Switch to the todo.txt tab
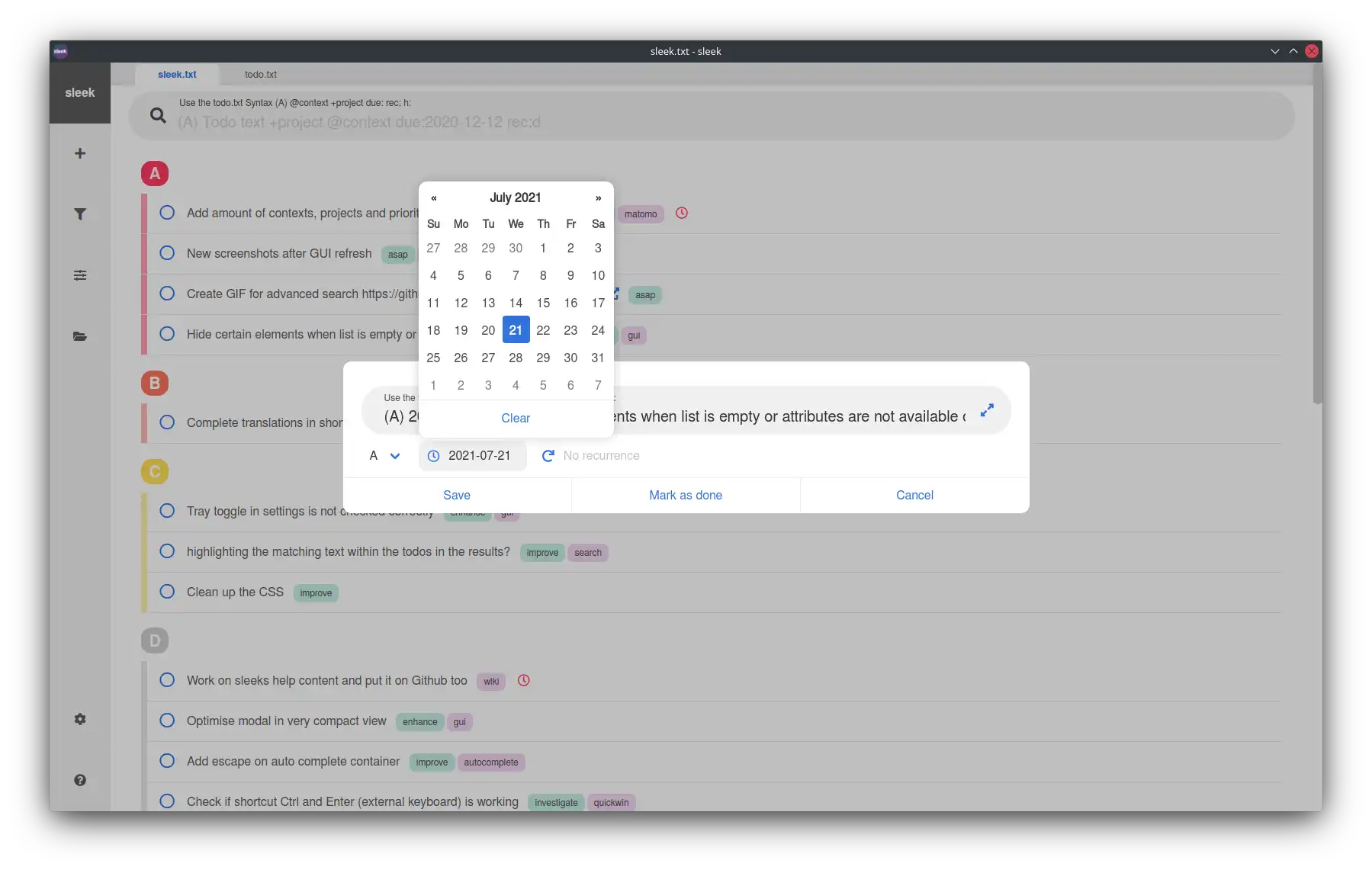The image size is (1372, 870). 260,75
